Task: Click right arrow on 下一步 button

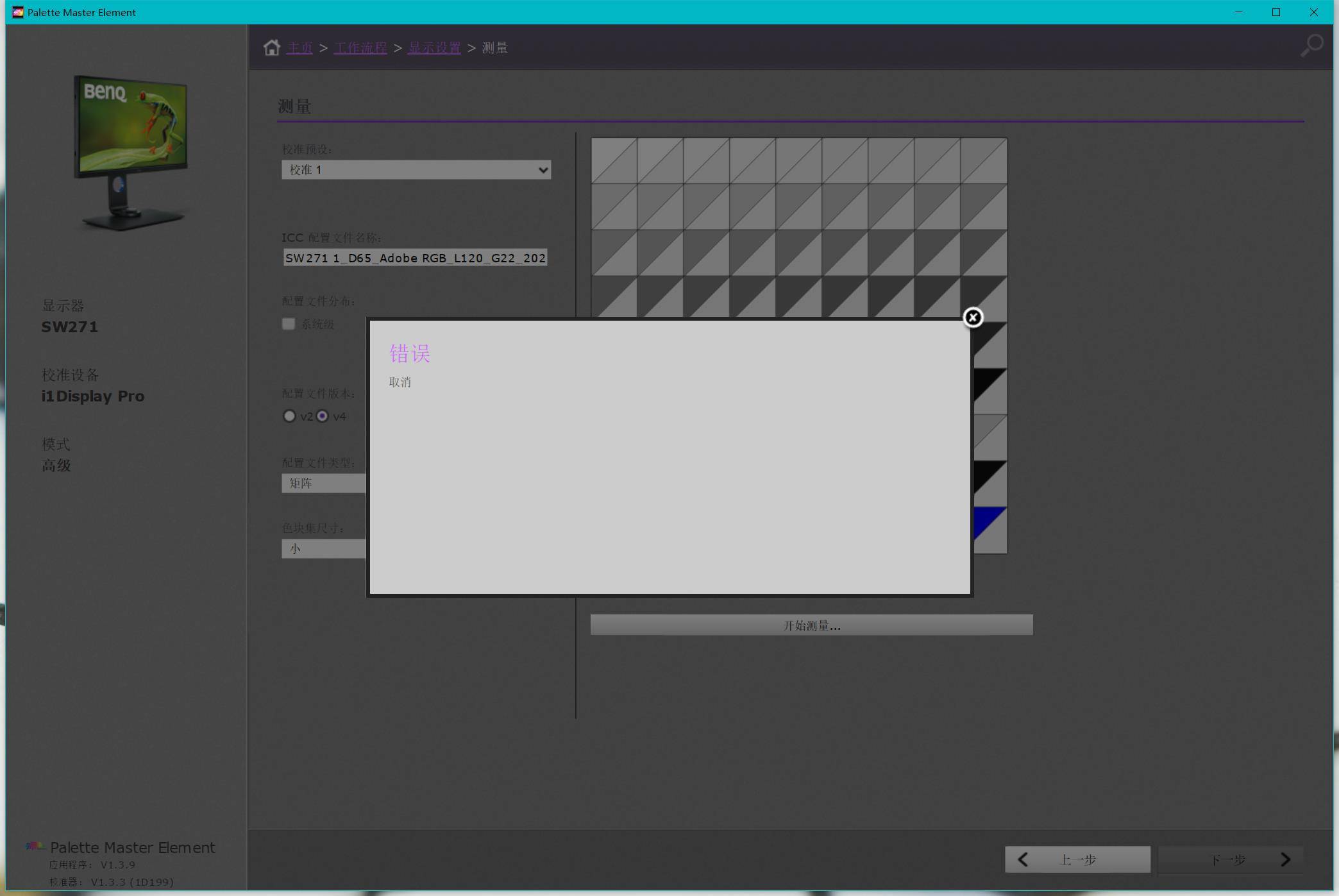Action: coord(1285,859)
